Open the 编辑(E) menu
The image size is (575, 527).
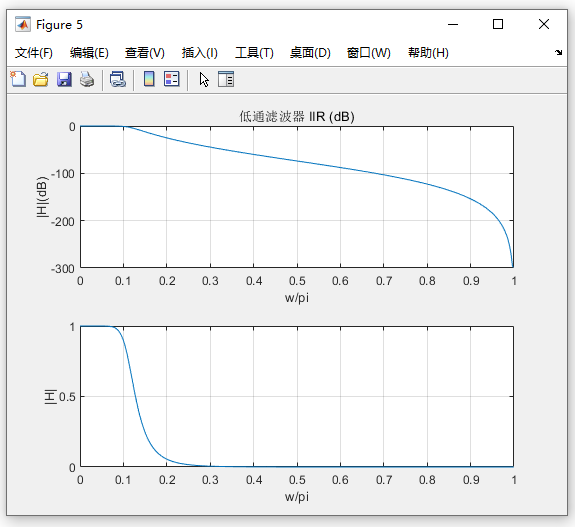(x=89, y=53)
